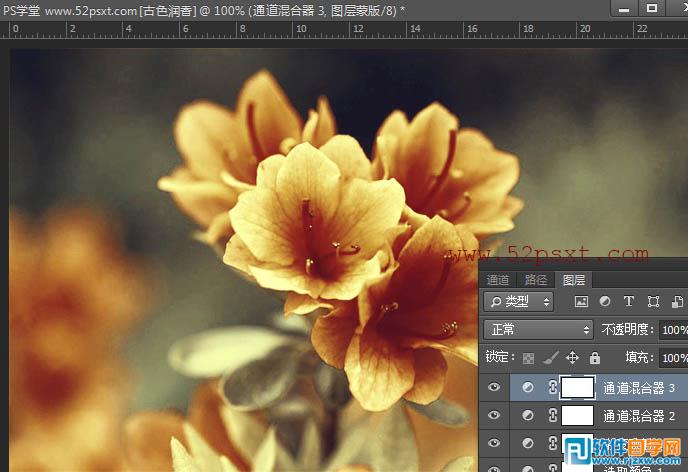The height and width of the screenshot is (472, 688).
Task: Filter layers by pixel image type
Action: 581,301
